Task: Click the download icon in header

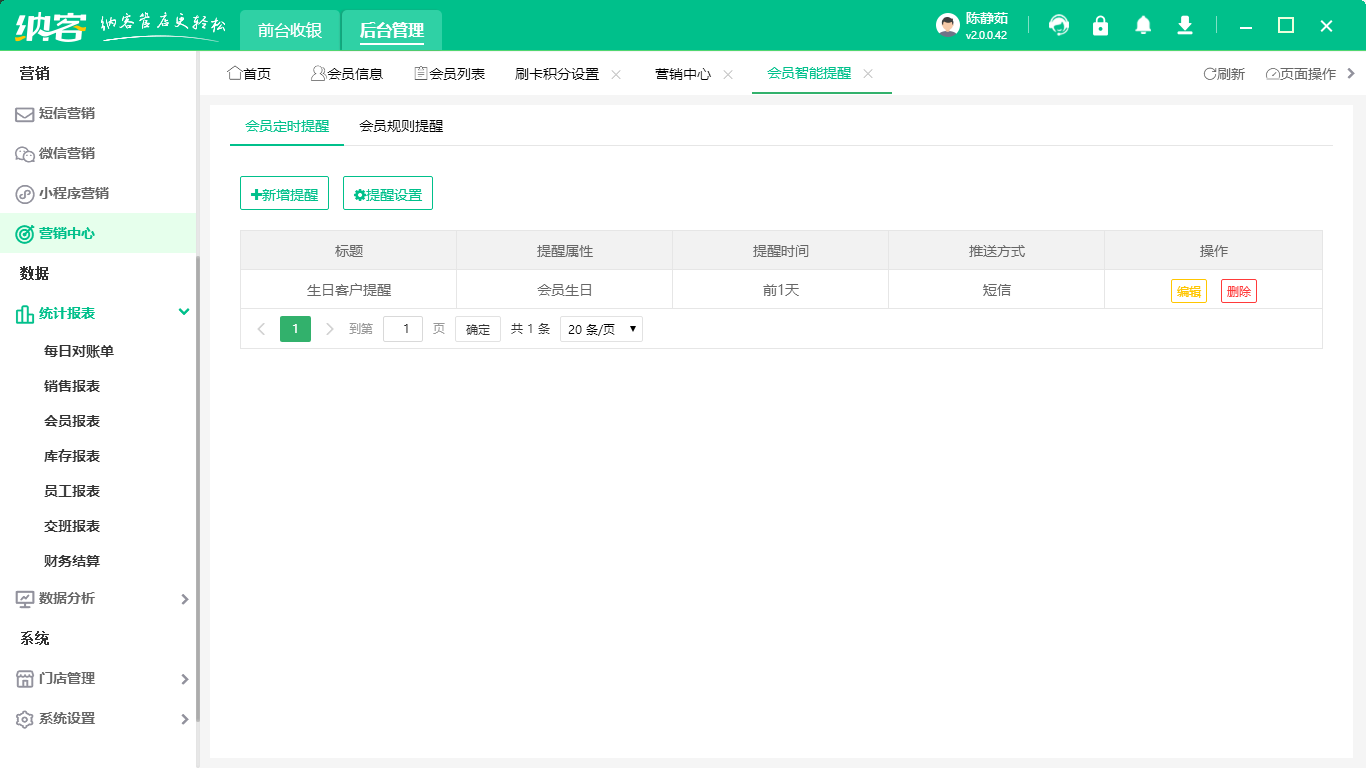Action: (1185, 26)
